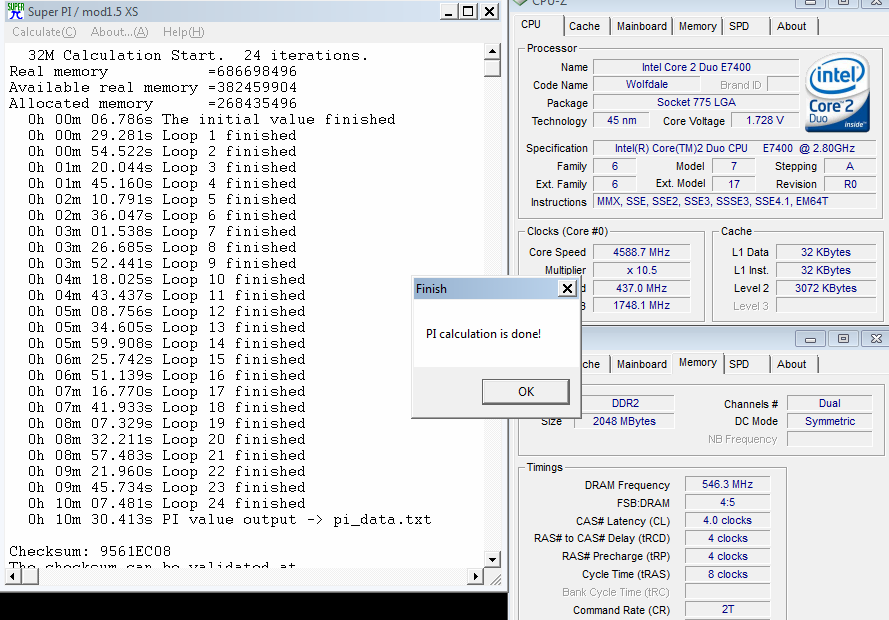Click the 8 clocks tRAS value
Screen dimensions: 889x620
[x=727, y=574]
